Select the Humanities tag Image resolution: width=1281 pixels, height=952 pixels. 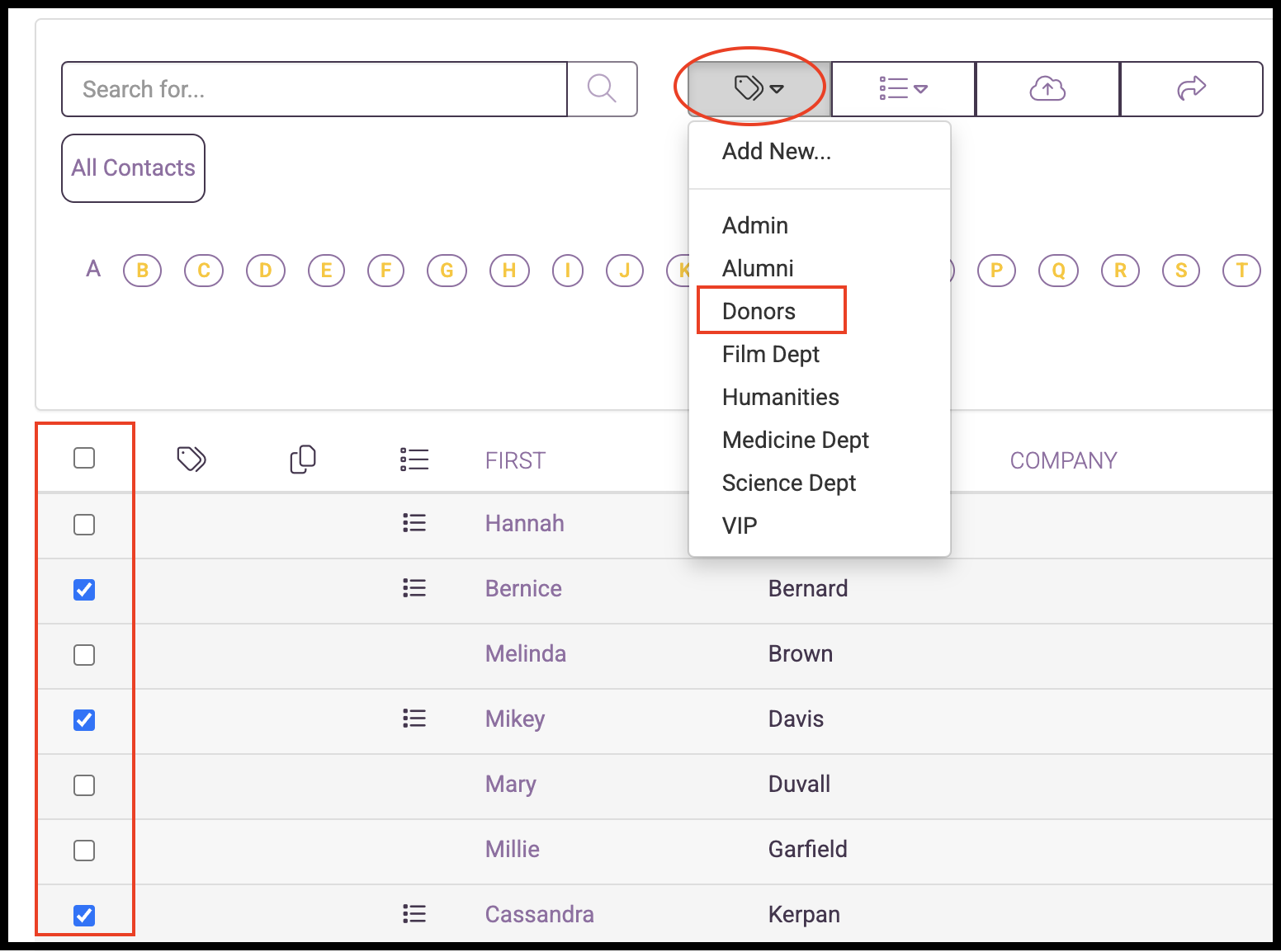point(780,397)
